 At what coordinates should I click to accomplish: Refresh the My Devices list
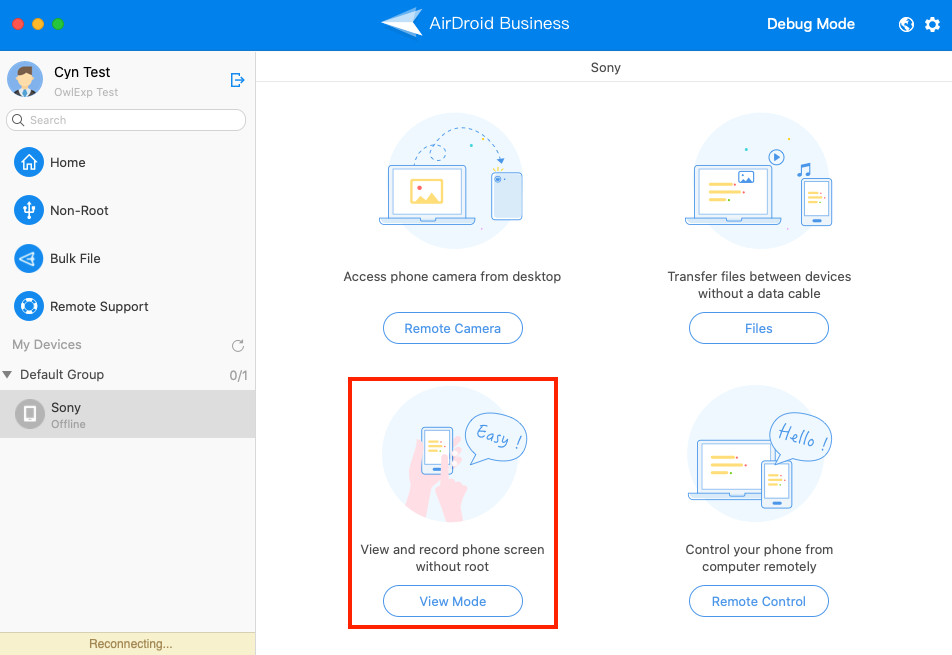coord(238,345)
